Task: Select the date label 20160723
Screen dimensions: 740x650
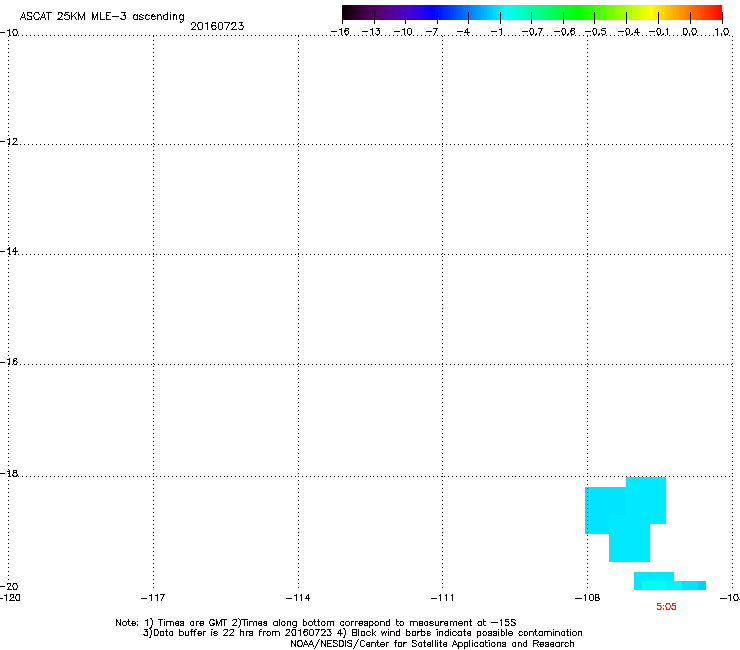Action: tap(217, 26)
